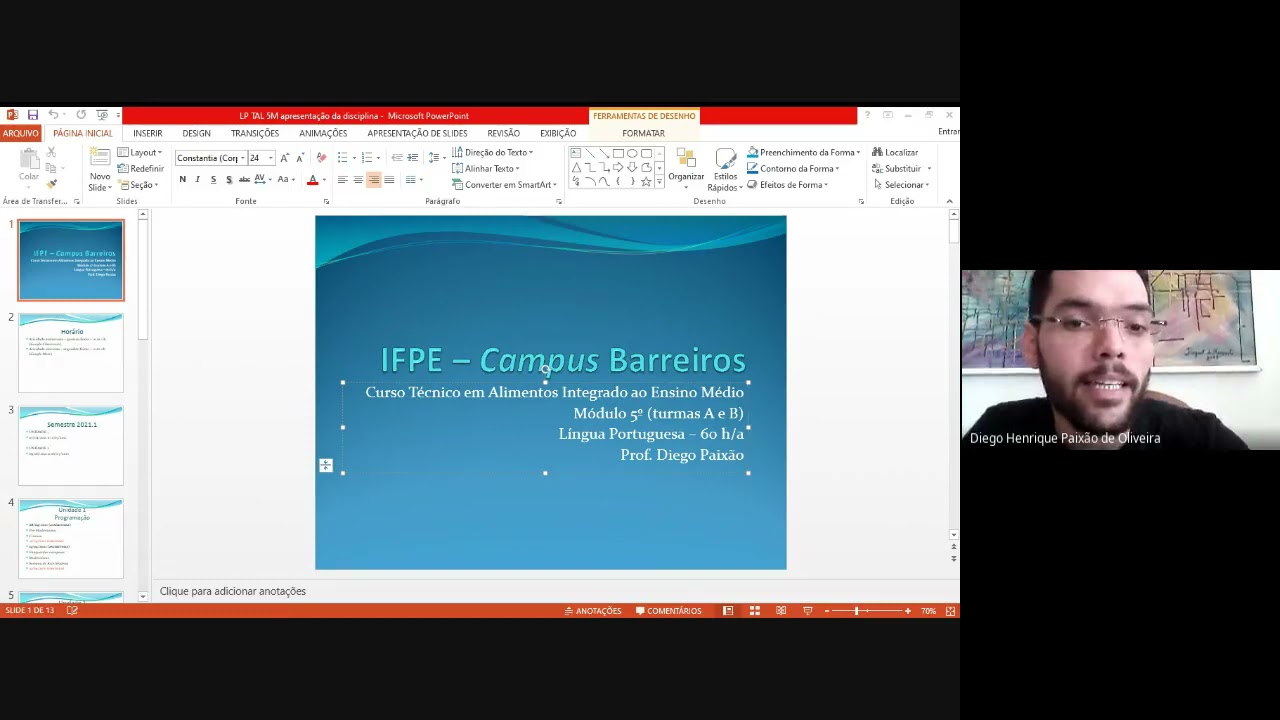Decrease font size with small A icon

(299, 158)
